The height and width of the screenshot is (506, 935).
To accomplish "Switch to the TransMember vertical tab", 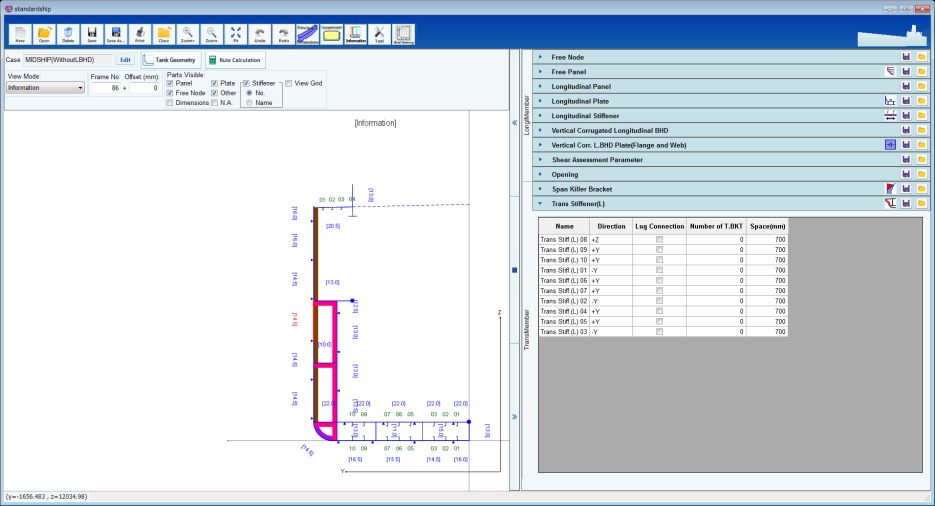I will tap(527, 329).
